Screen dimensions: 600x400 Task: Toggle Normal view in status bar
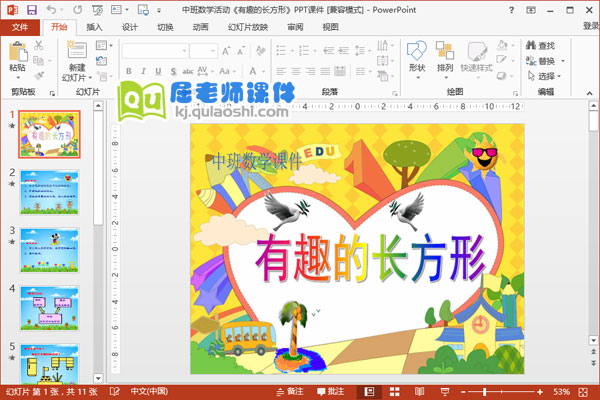[369, 392]
